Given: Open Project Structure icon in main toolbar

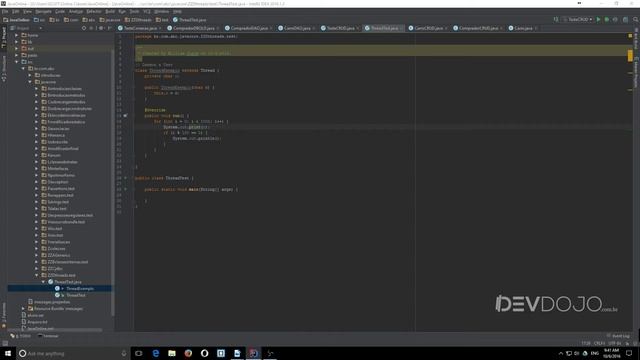Looking at the screenshot, I should point(625,19).
